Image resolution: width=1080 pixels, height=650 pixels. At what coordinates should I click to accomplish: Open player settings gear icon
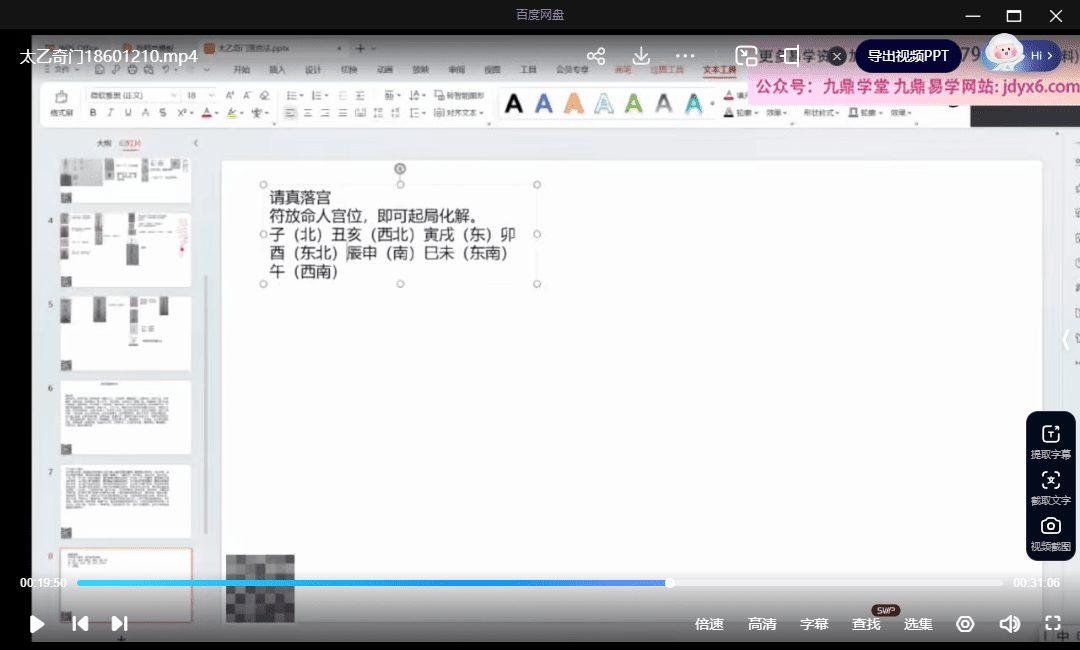pyautogui.click(x=965, y=624)
